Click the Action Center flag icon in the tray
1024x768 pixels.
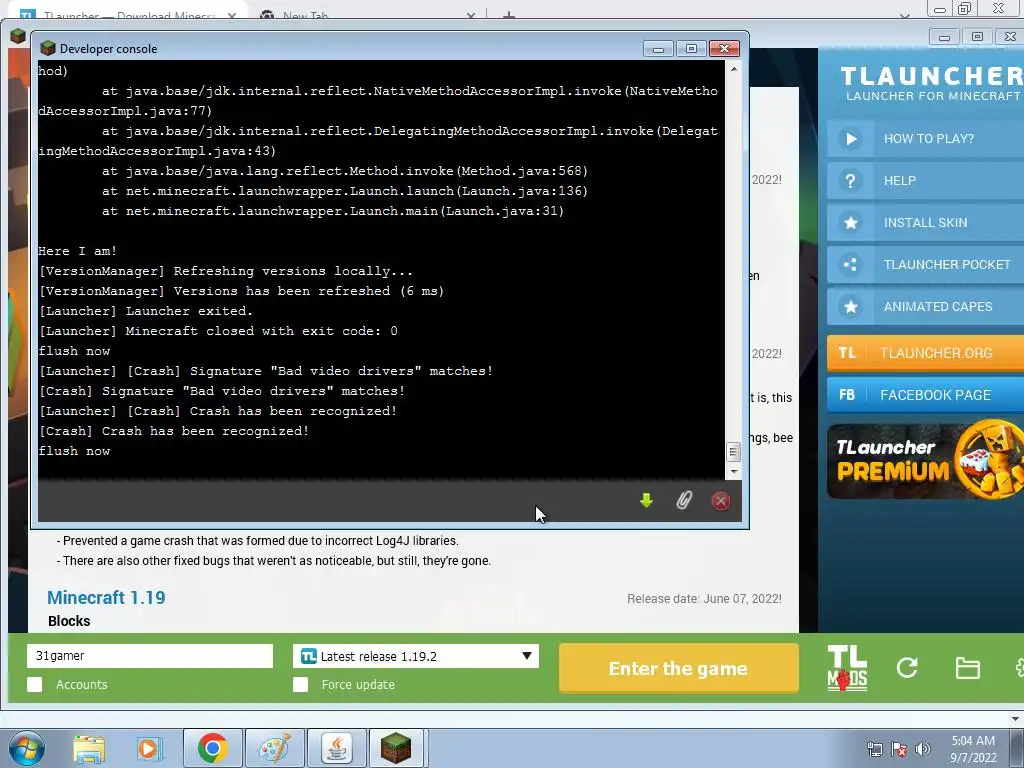click(x=899, y=749)
